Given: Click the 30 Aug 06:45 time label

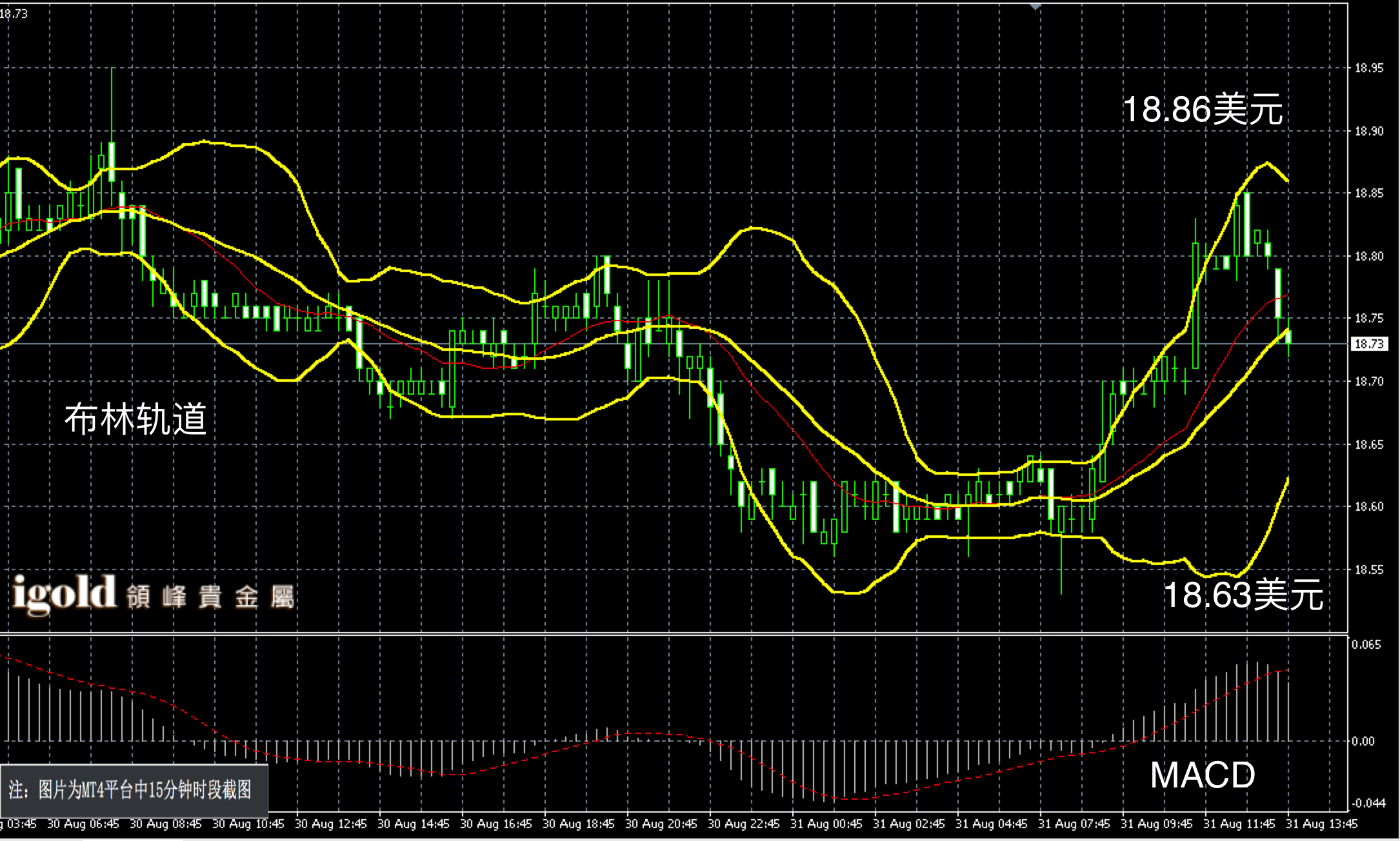Looking at the screenshot, I should pyautogui.click(x=83, y=824).
